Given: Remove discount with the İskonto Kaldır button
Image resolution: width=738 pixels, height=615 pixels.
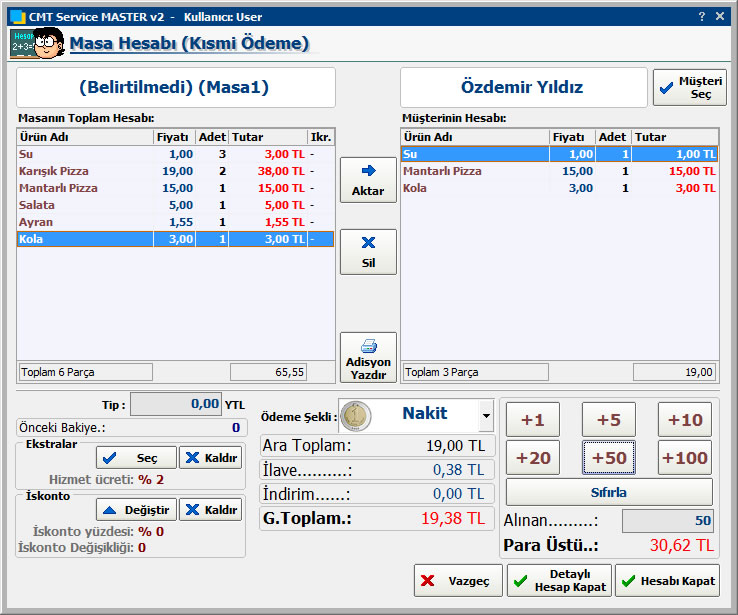Looking at the screenshot, I should pyautogui.click(x=210, y=510).
